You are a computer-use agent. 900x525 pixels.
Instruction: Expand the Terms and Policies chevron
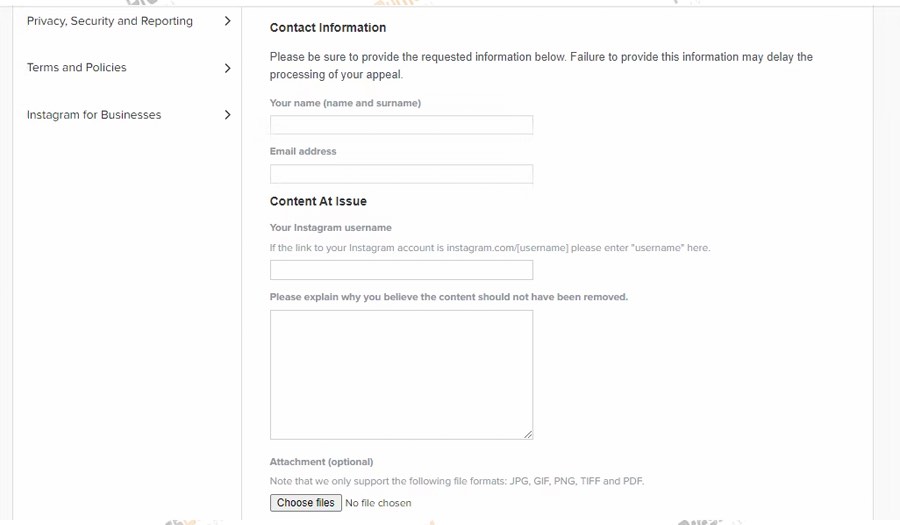(228, 68)
